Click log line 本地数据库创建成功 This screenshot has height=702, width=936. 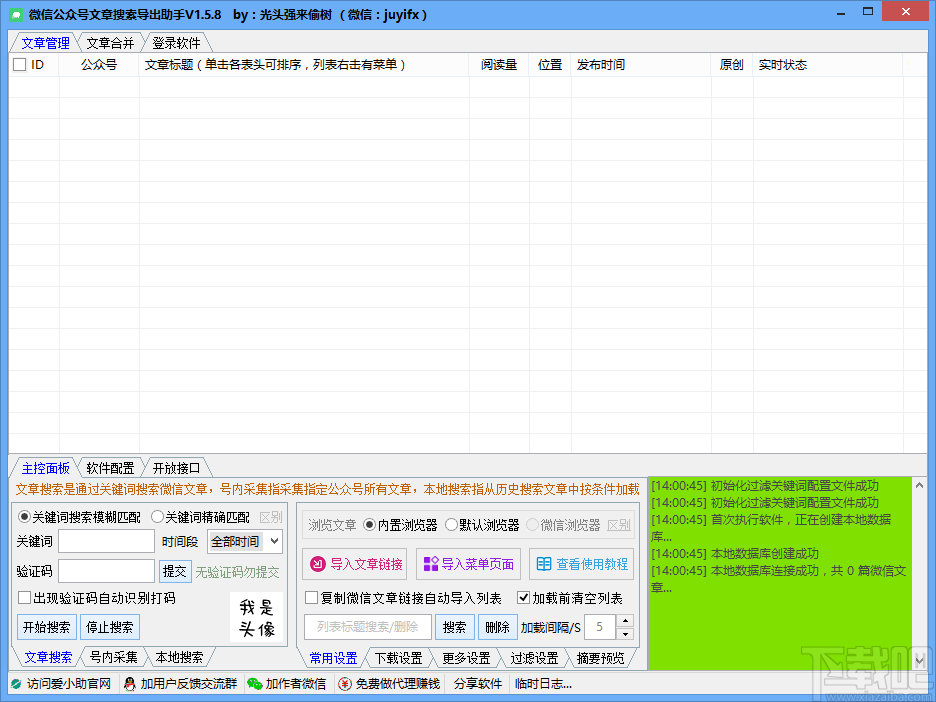[x=735, y=554]
